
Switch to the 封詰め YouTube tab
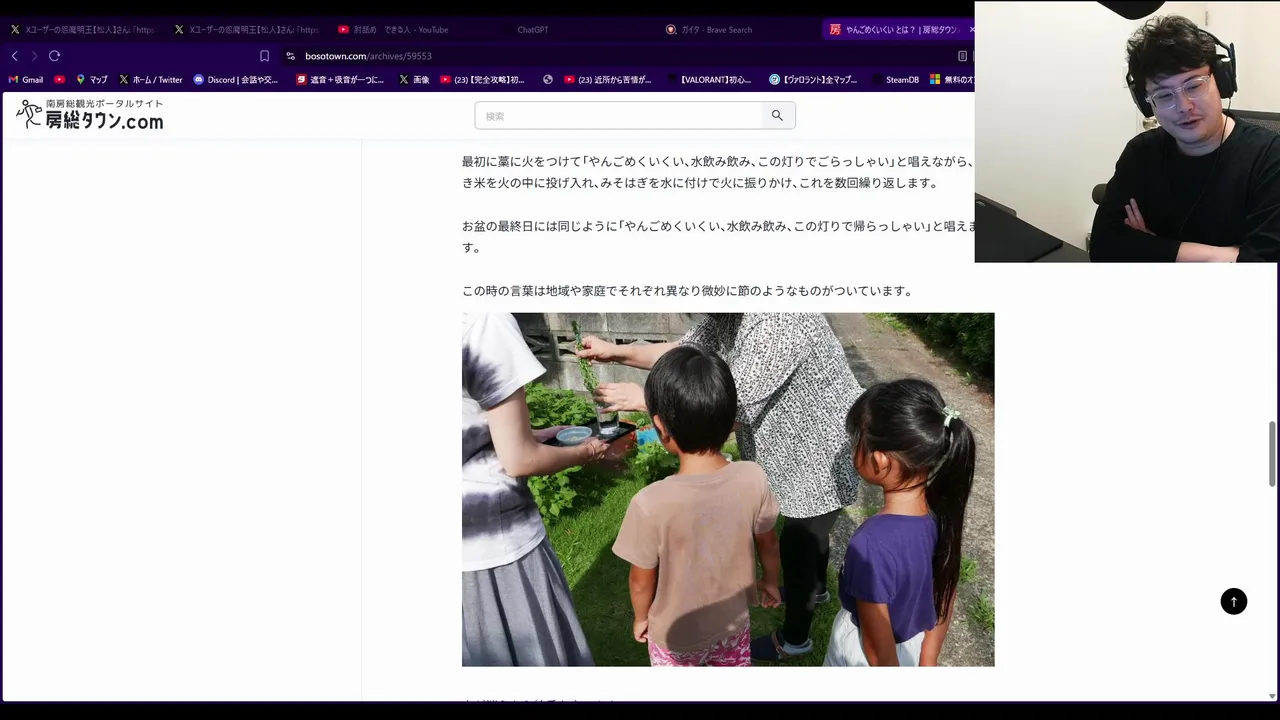pyautogui.click(x=400, y=30)
